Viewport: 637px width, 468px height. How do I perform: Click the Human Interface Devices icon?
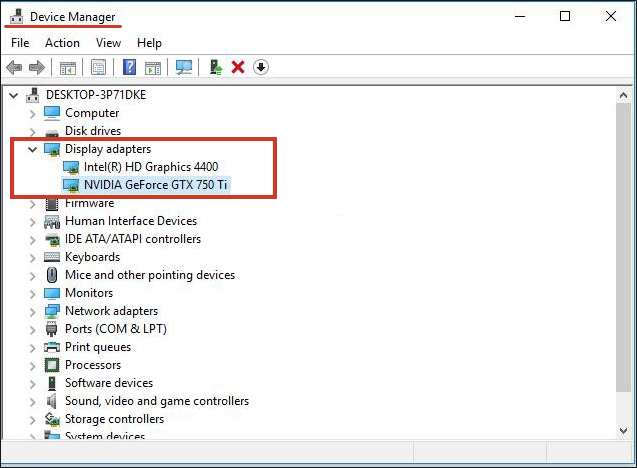tap(52, 221)
